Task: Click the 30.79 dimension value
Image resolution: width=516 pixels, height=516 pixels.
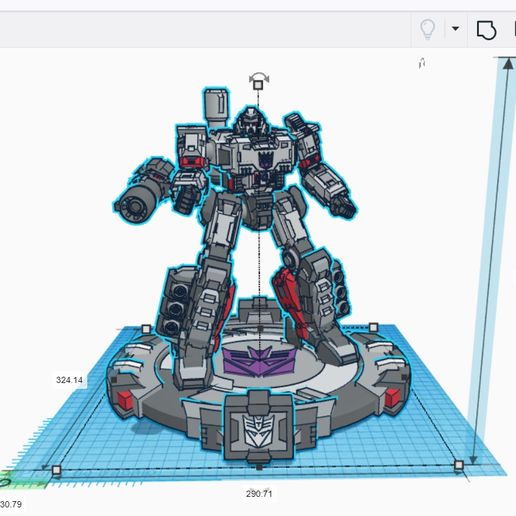Action: [x=11, y=504]
